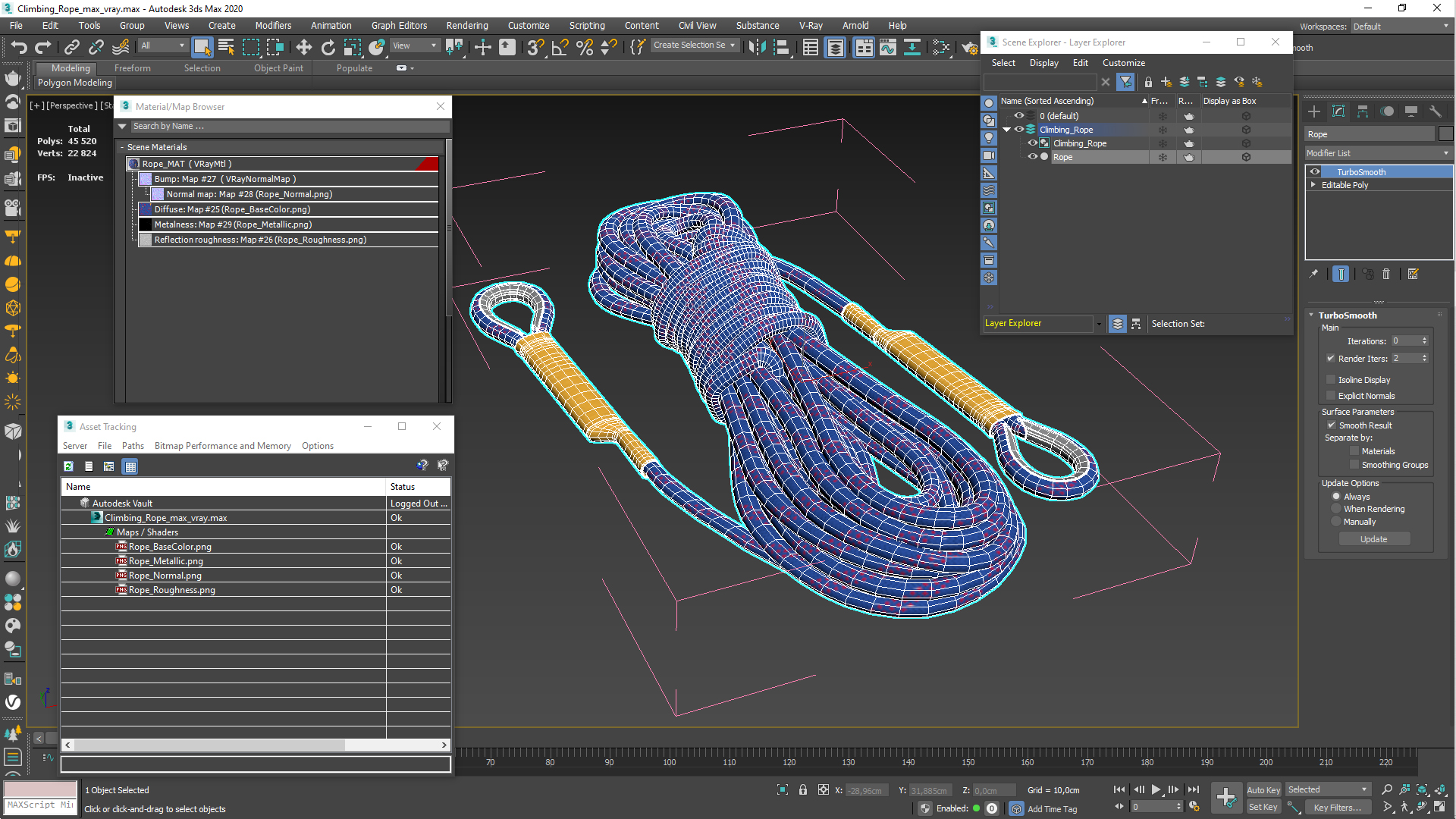Toggle visibility of Rope object
This screenshot has height=819, width=1456.
[x=1032, y=157]
